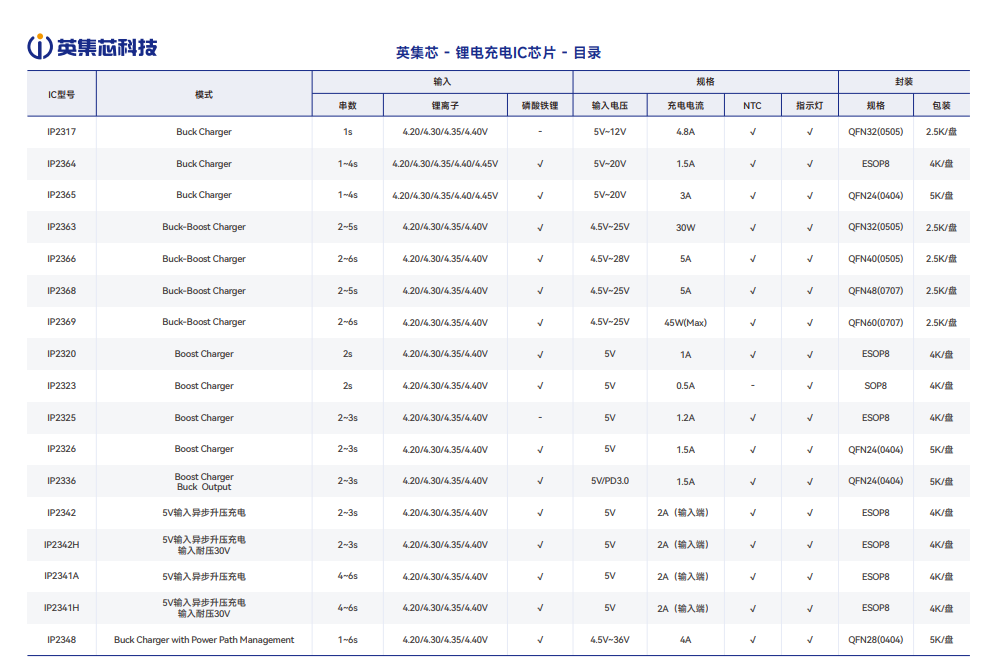This screenshot has width=999, height=672.
Task: Click the 'NTC' column header
Action: [x=752, y=106]
